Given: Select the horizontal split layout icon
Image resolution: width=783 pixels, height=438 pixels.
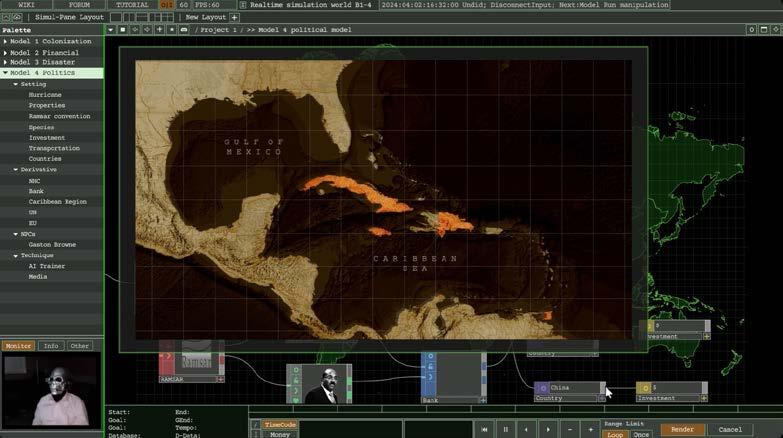Looking at the screenshot, I should tap(142, 17).
